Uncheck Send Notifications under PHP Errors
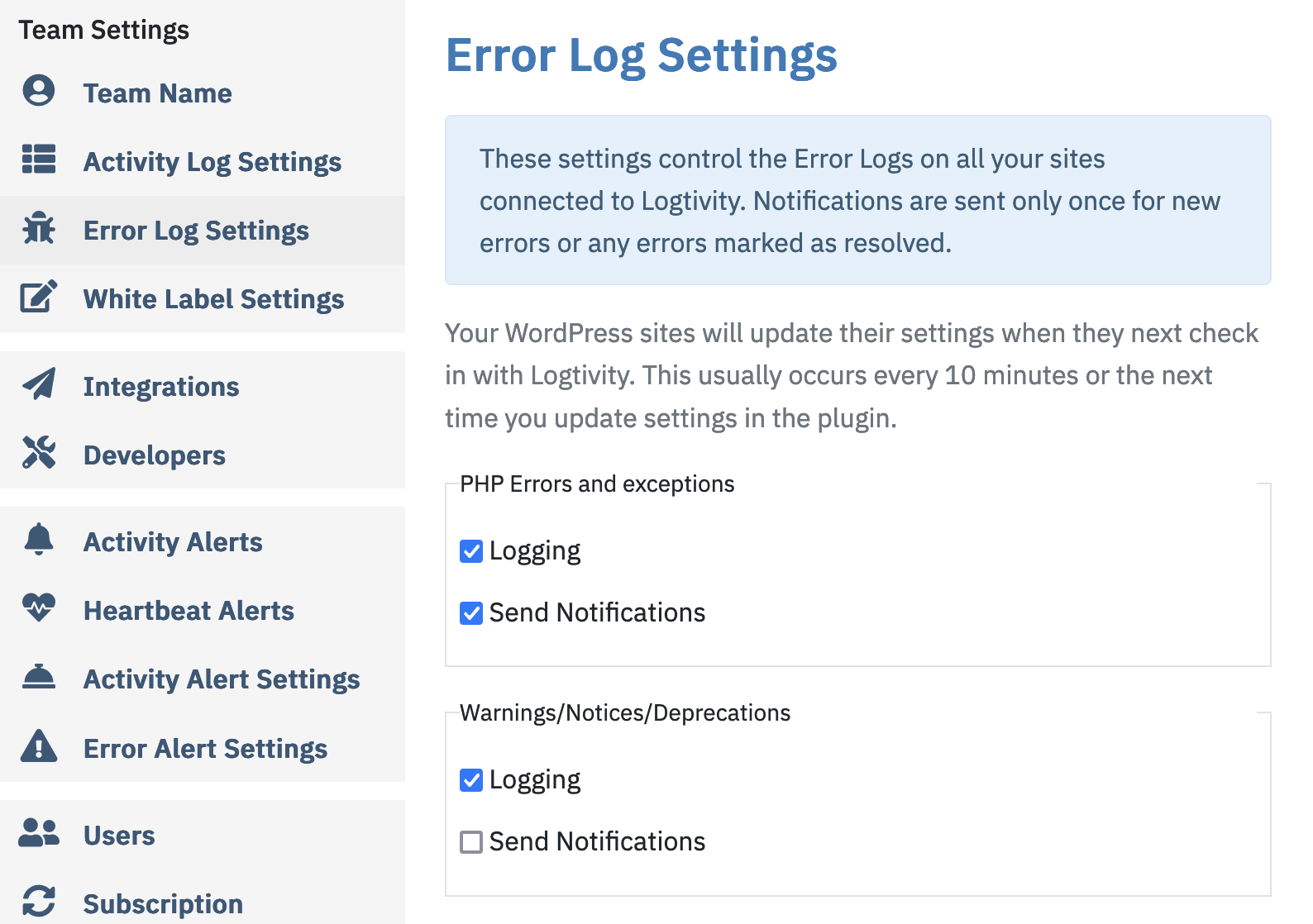1313x924 pixels. (x=470, y=613)
